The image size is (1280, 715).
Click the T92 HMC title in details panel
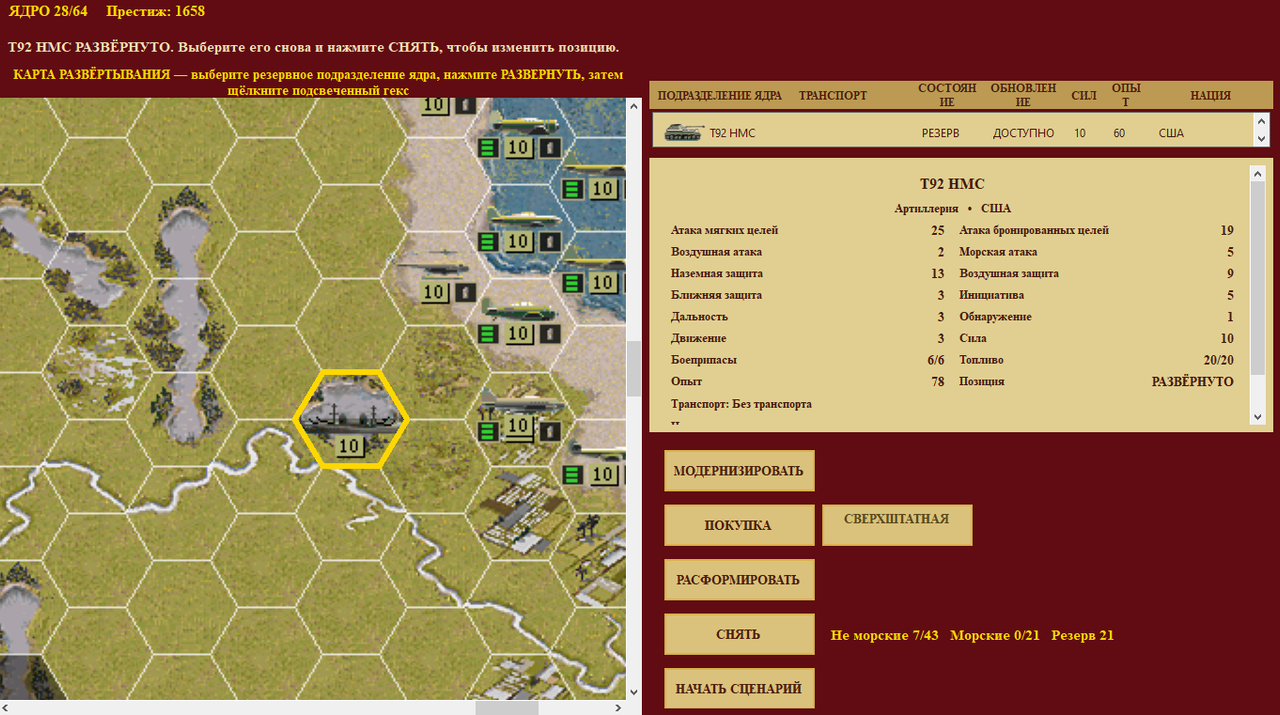(952, 185)
